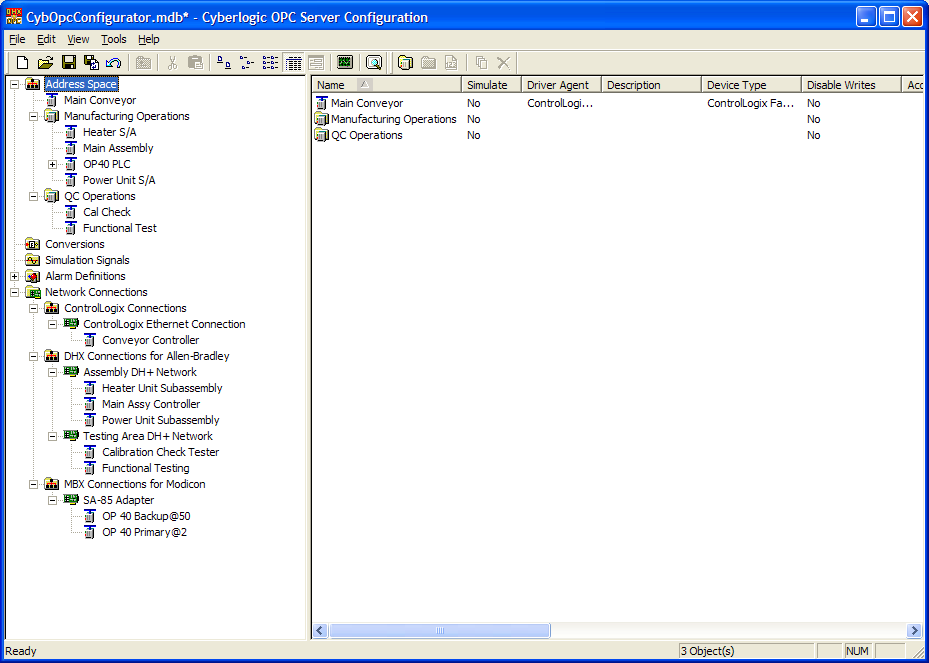Click the horizontal scrollbar right arrow
Screen dimensions: 929x663
pyautogui.click(x=913, y=631)
